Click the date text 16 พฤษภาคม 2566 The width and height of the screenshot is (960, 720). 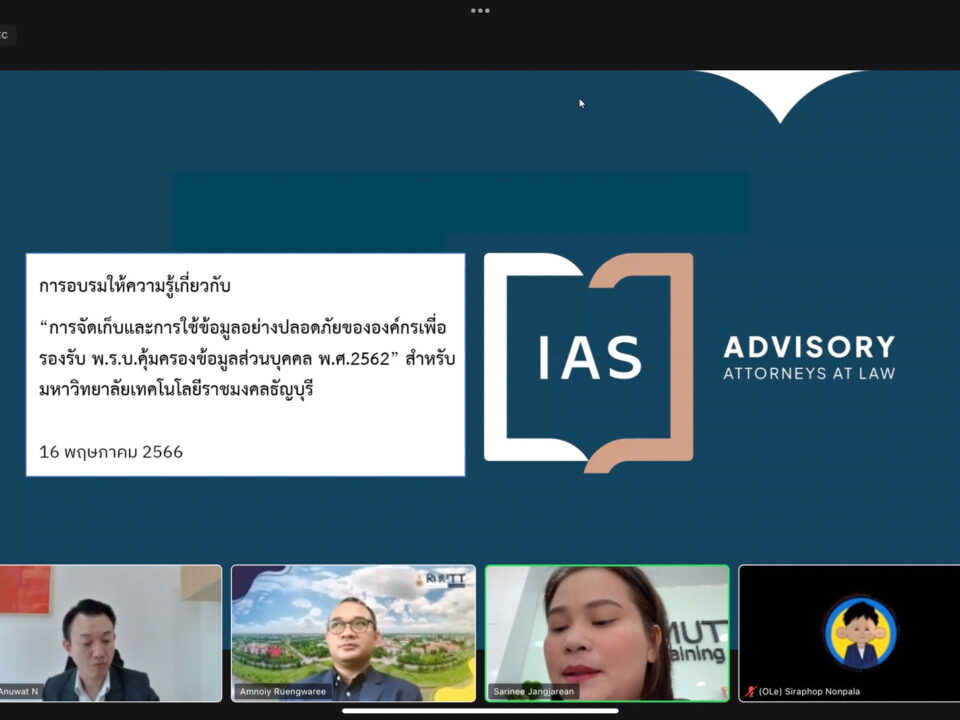pyautogui.click(x=111, y=452)
